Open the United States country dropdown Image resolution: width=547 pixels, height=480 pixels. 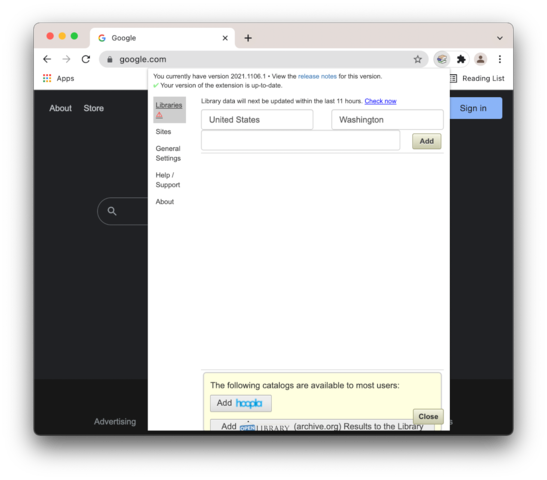click(257, 120)
